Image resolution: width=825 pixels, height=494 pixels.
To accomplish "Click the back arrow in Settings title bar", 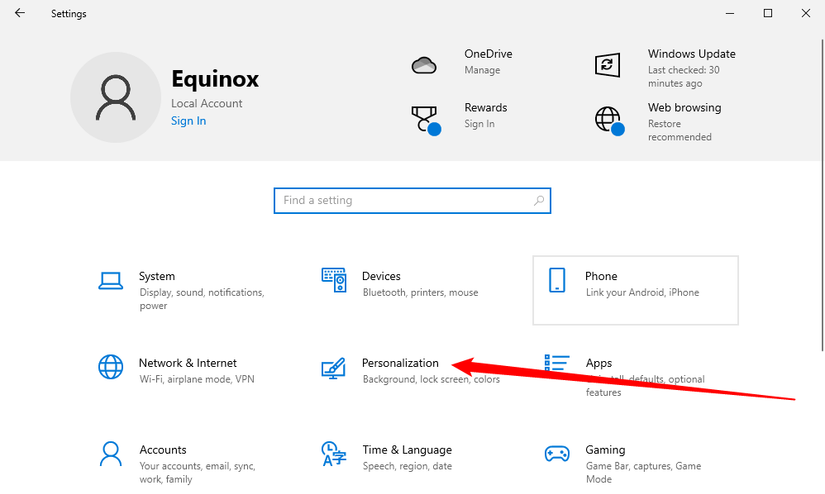I will [x=20, y=13].
